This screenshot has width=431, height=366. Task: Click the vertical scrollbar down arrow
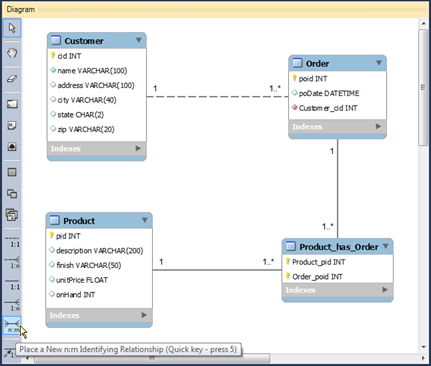click(x=423, y=347)
